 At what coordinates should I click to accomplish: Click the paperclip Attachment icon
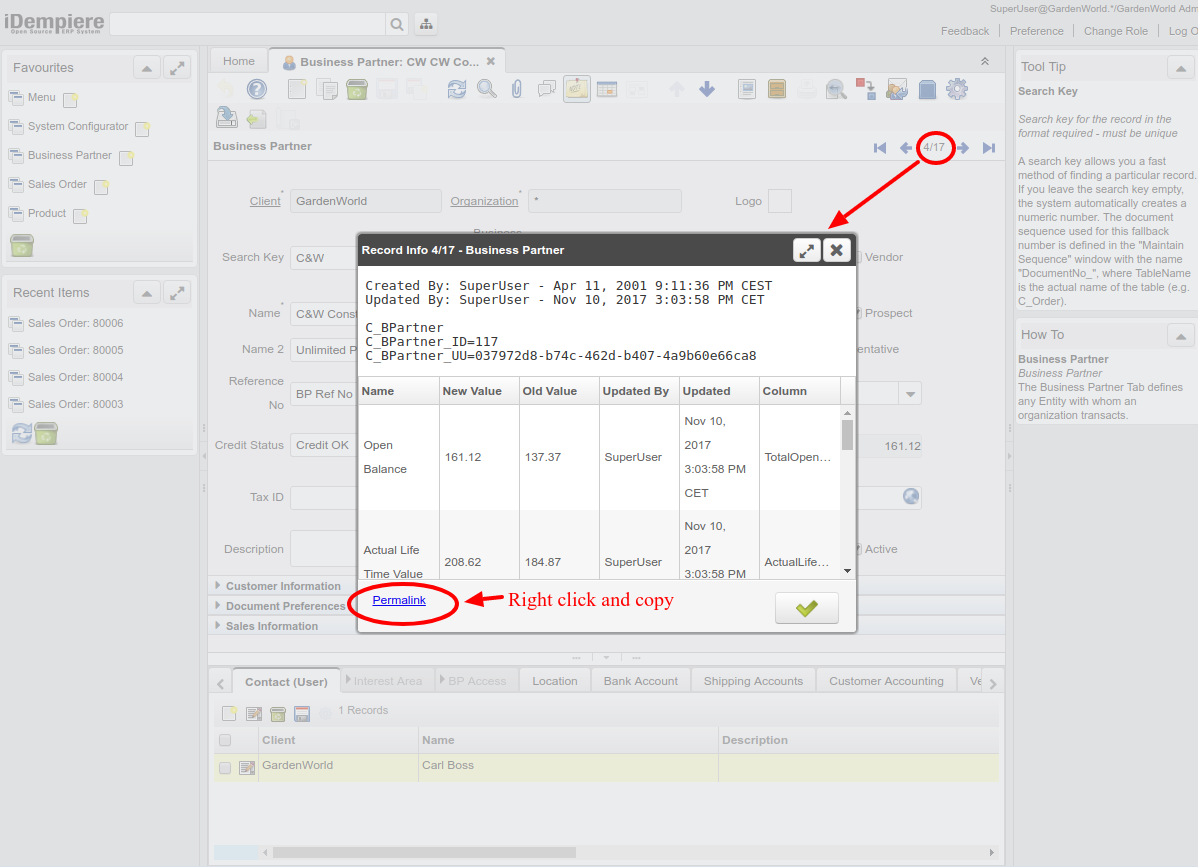coord(516,89)
